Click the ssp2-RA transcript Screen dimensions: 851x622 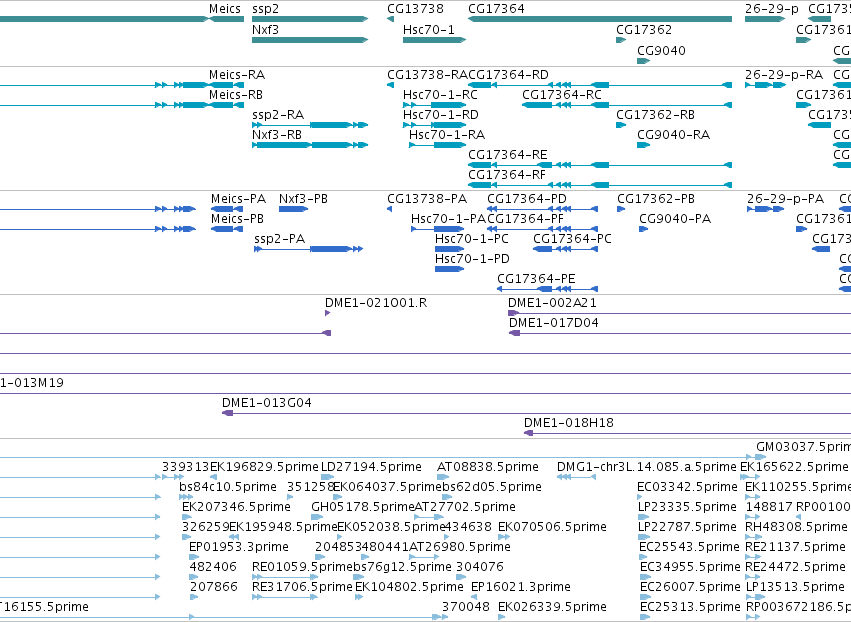coord(310,125)
